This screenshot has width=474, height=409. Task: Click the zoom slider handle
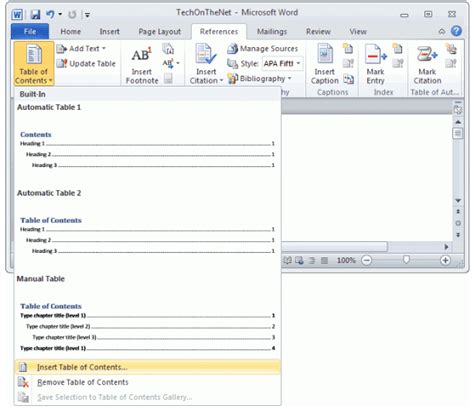tap(406, 260)
